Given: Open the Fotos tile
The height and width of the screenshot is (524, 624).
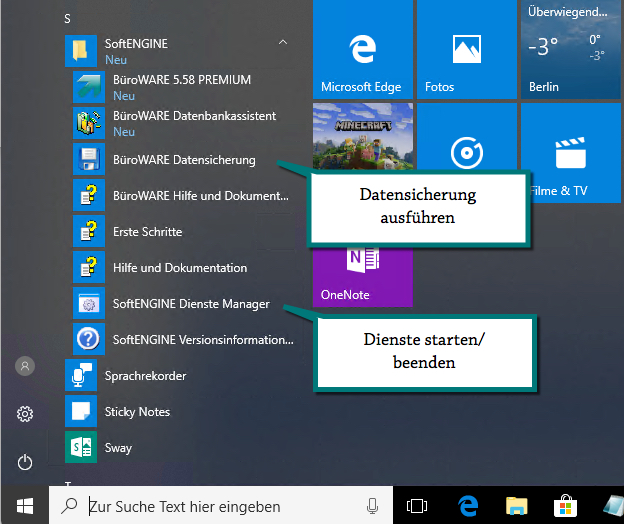Looking at the screenshot, I should [465, 50].
